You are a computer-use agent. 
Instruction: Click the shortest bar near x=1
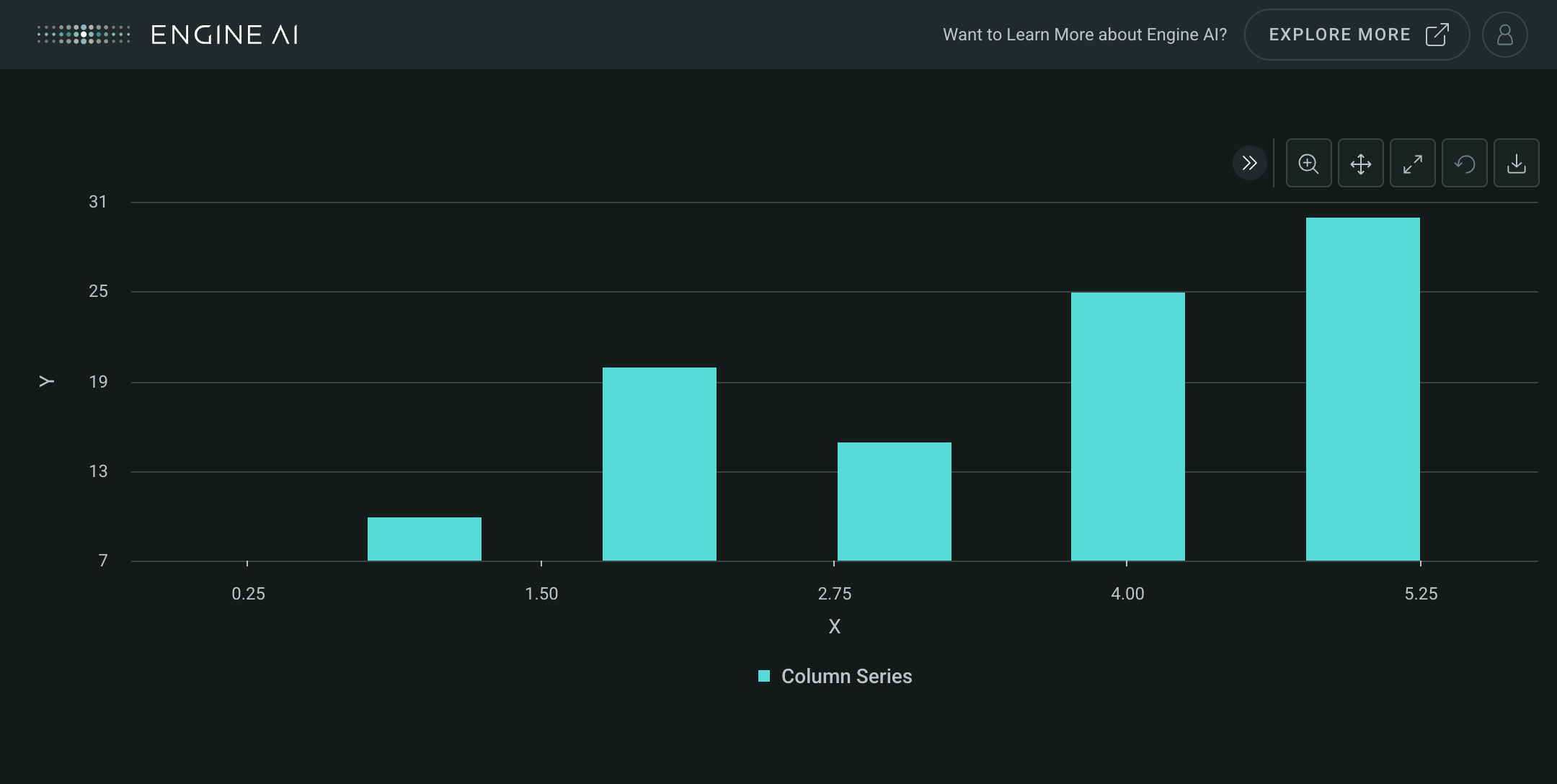(x=425, y=539)
